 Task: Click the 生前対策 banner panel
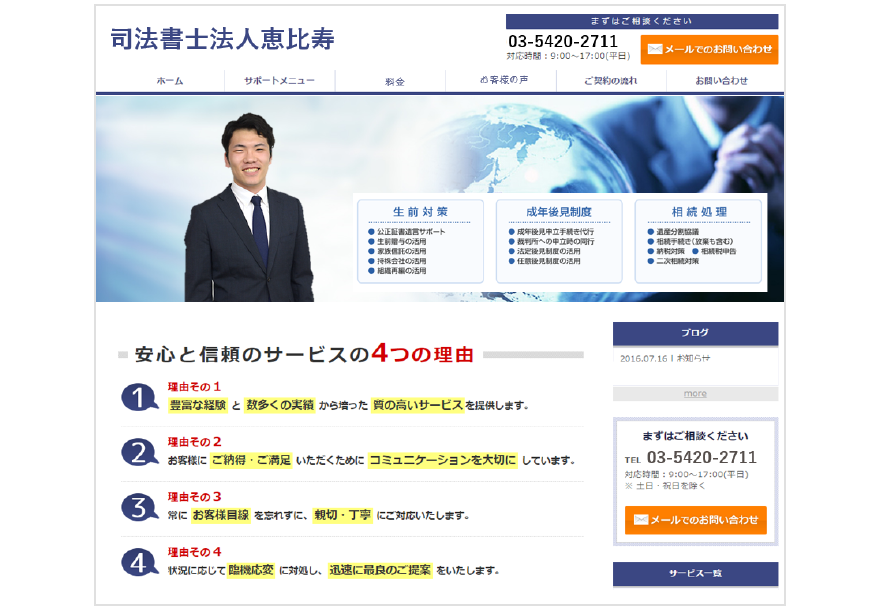coord(420,241)
